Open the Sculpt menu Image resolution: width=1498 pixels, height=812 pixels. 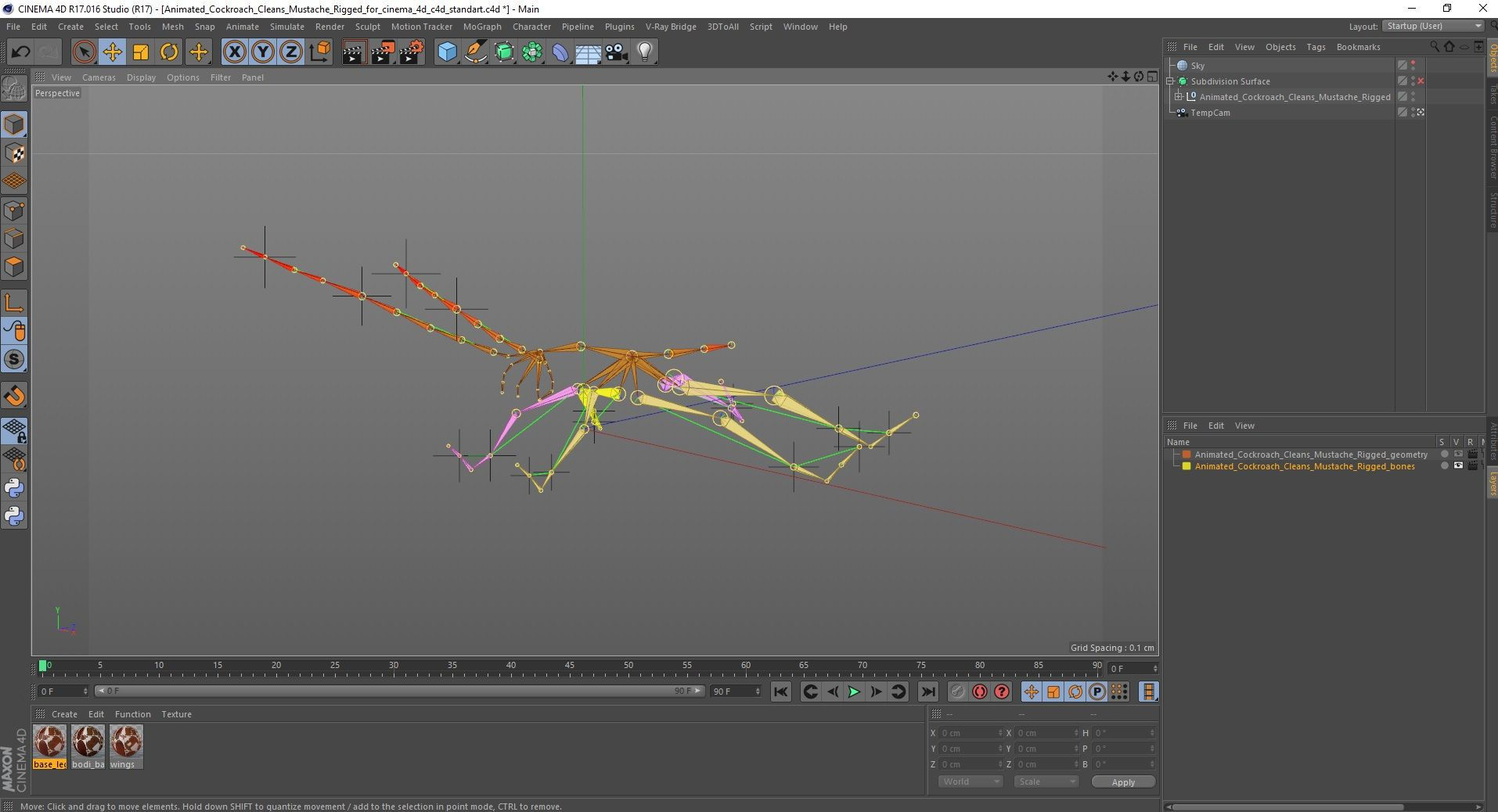click(x=367, y=27)
